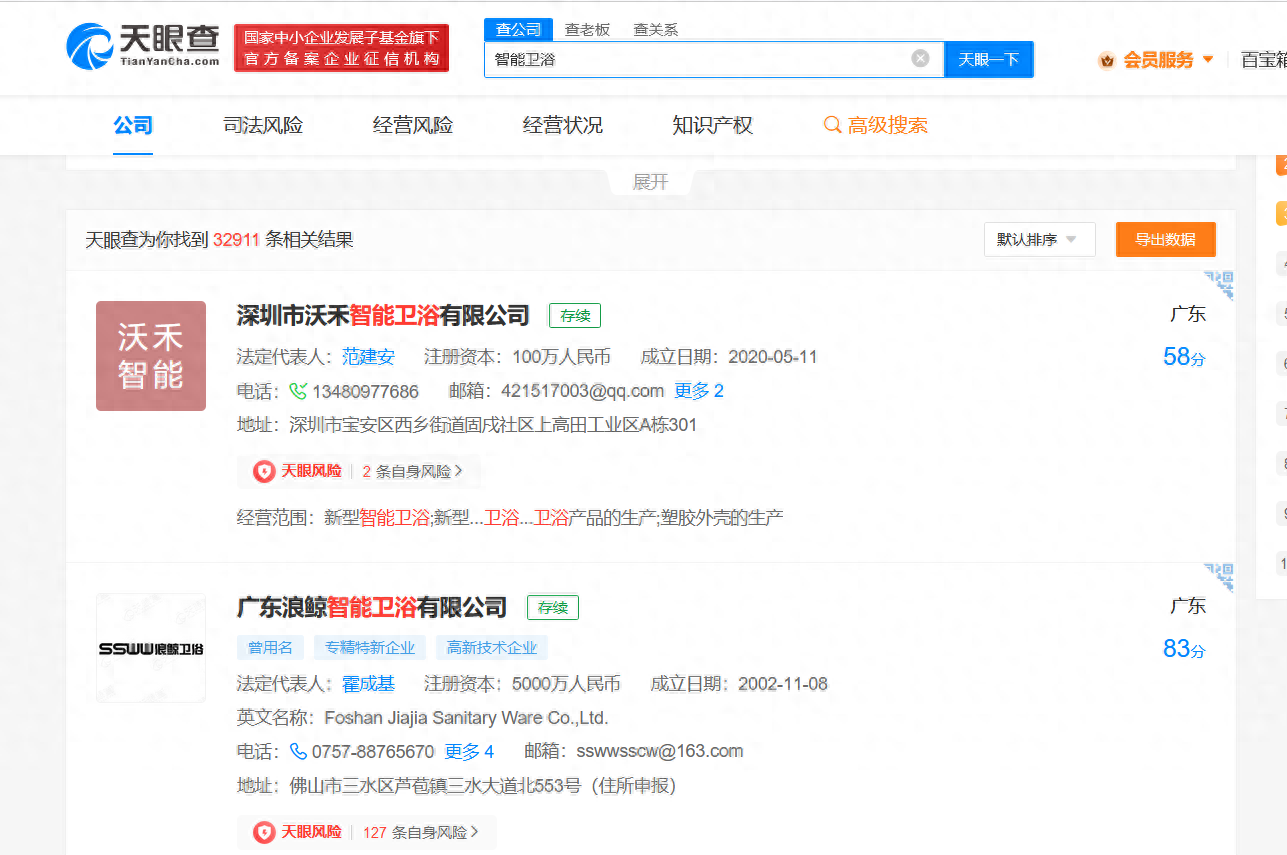This screenshot has height=855, width=1287.
Task: Open legal representative 范建安
Action: (x=368, y=357)
